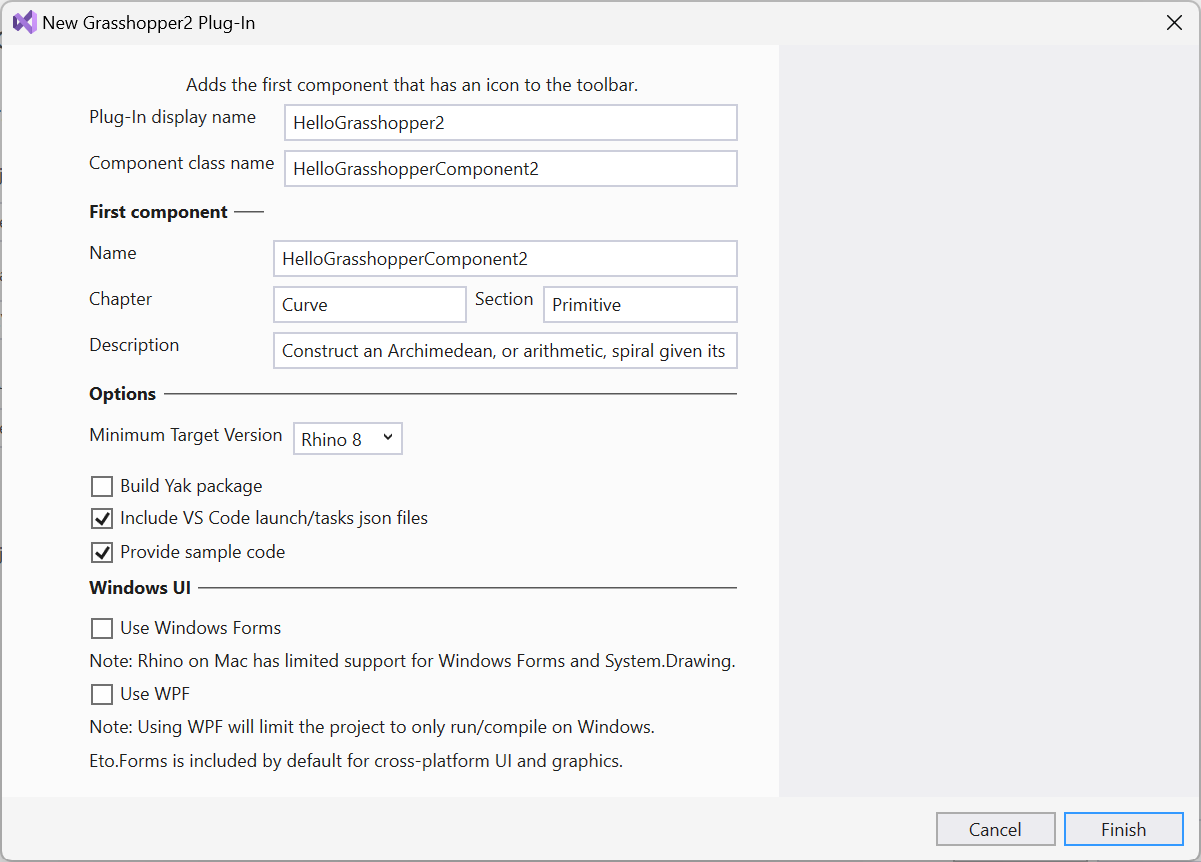
Task: Close the New Grasshopper2 Plug-In dialog
Action: (x=1174, y=22)
